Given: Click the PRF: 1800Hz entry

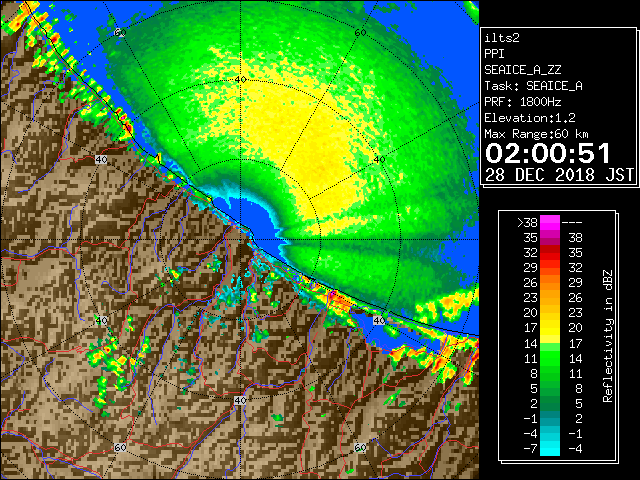Looking at the screenshot, I should 522,102.
